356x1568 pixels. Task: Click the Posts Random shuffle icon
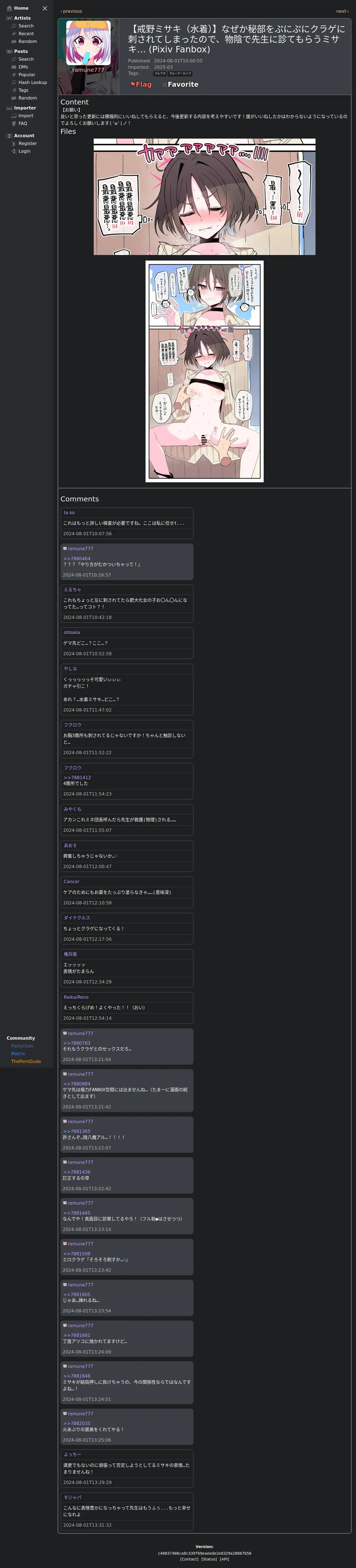[x=14, y=98]
